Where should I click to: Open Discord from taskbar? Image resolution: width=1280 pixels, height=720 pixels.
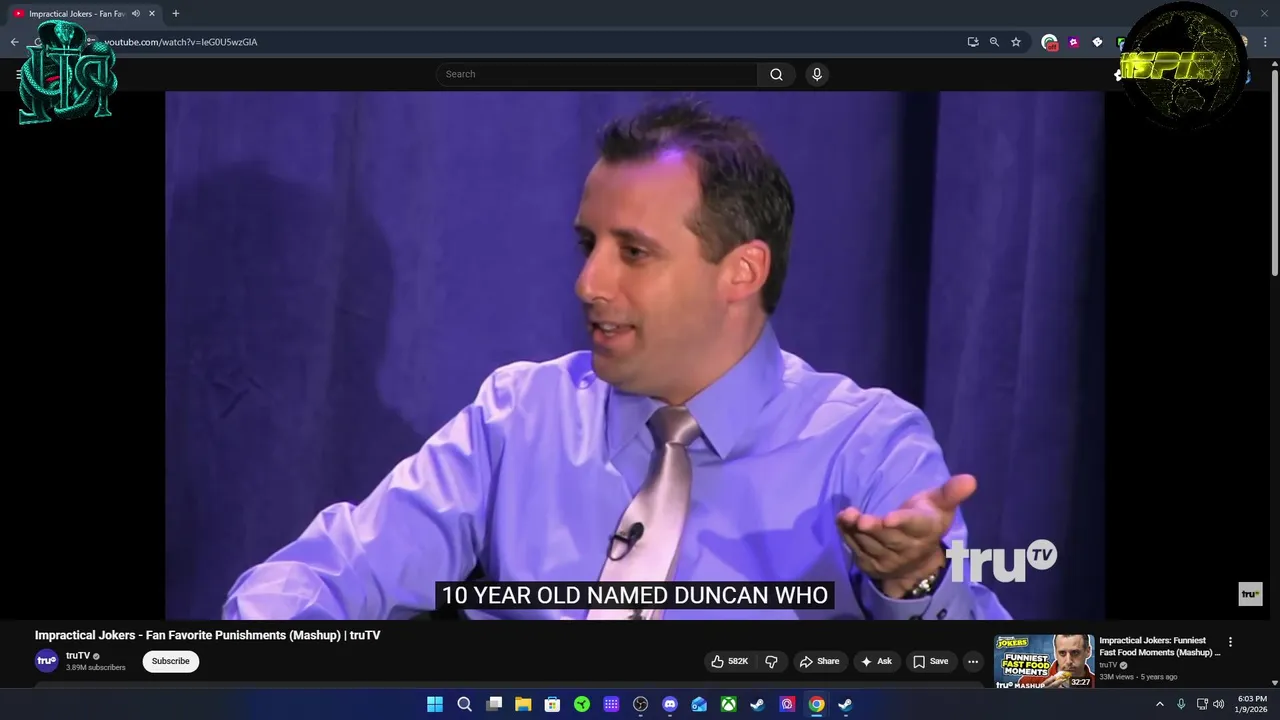coord(670,704)
